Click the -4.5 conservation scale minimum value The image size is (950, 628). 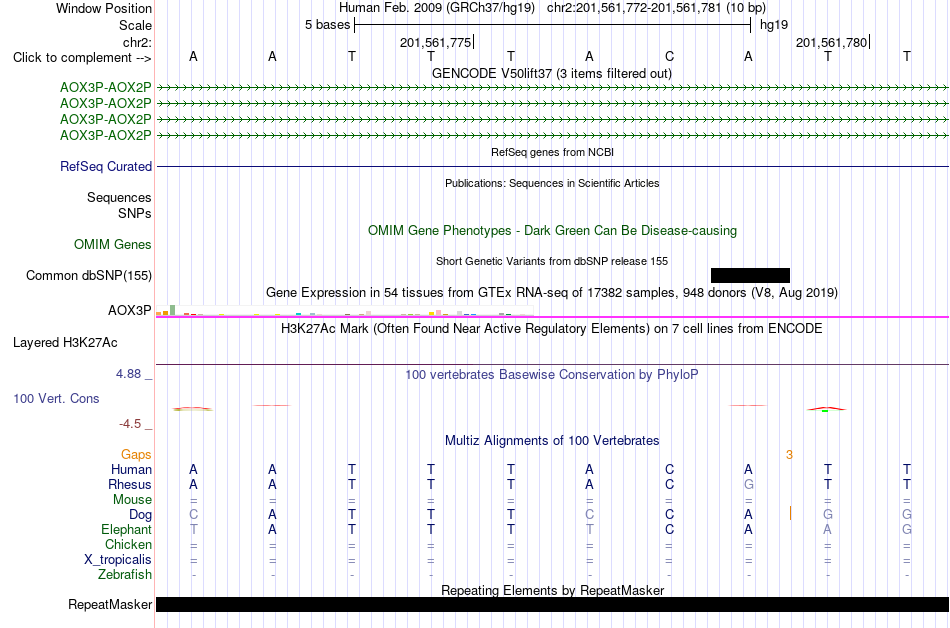coord(130,424)
